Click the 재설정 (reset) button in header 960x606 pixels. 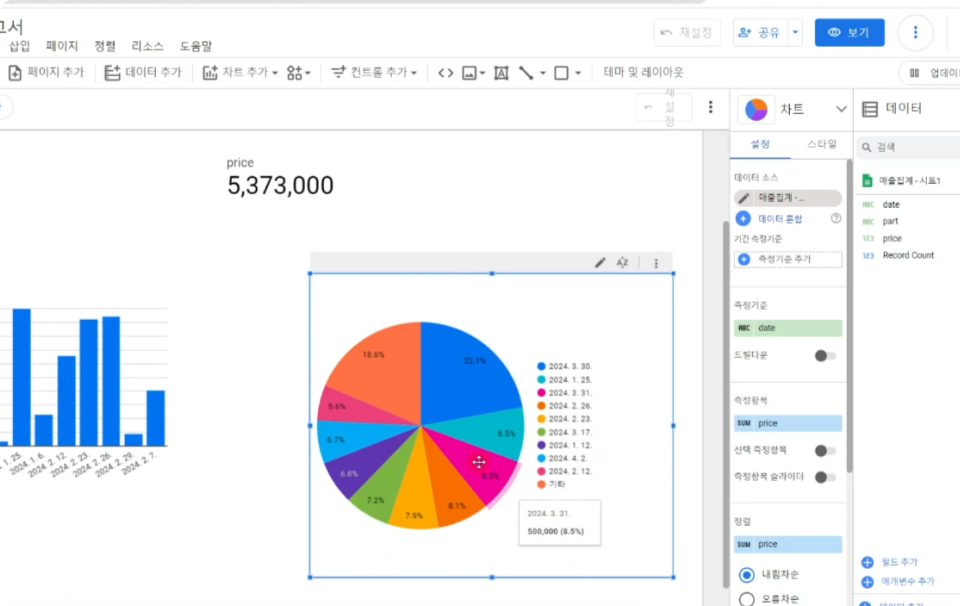click(687, 32)
